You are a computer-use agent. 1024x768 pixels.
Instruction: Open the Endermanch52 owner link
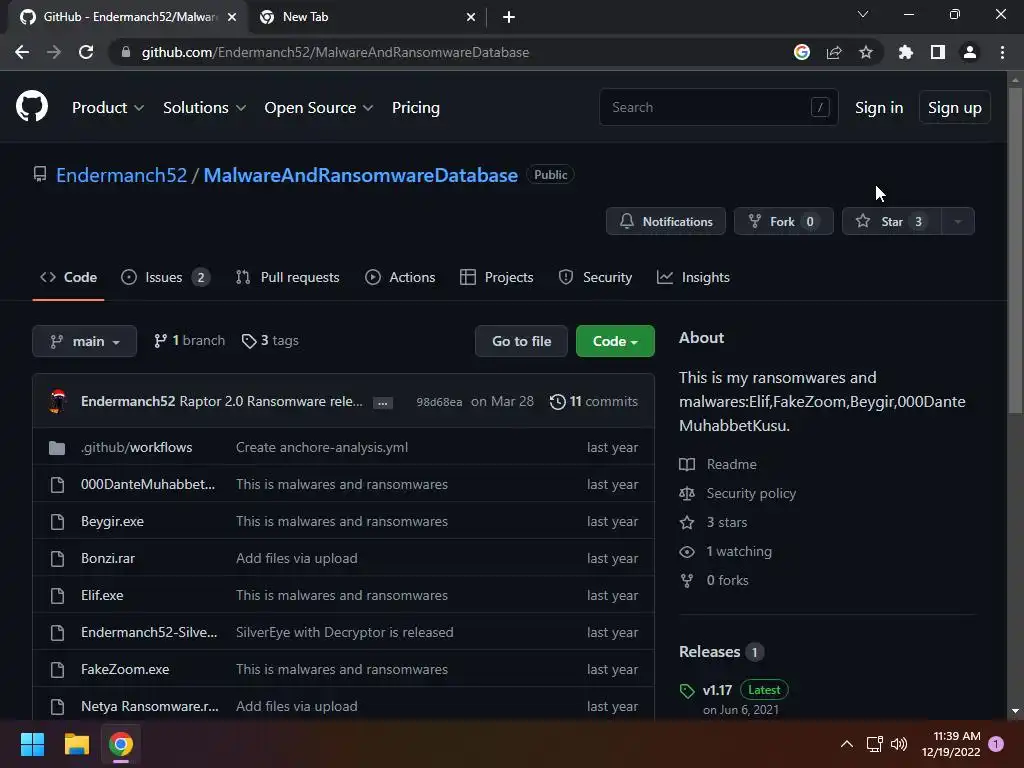point(121,175)
